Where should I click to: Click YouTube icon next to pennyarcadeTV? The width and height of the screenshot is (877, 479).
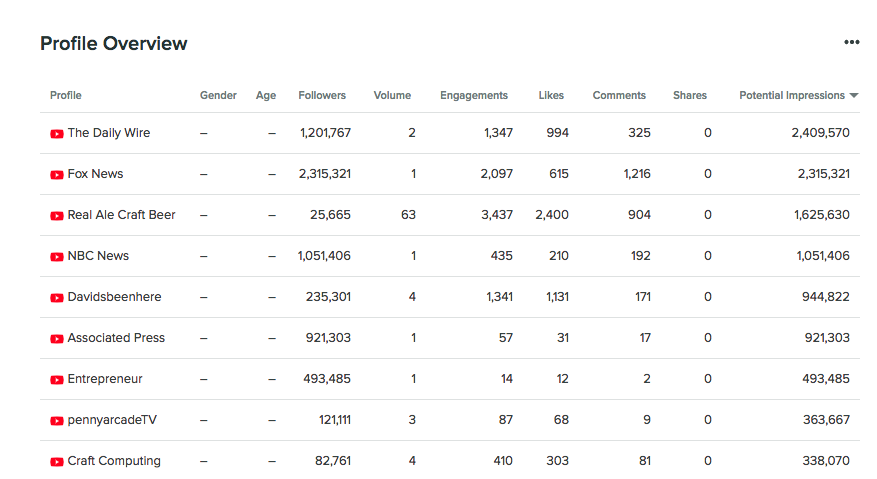(57, 421)
